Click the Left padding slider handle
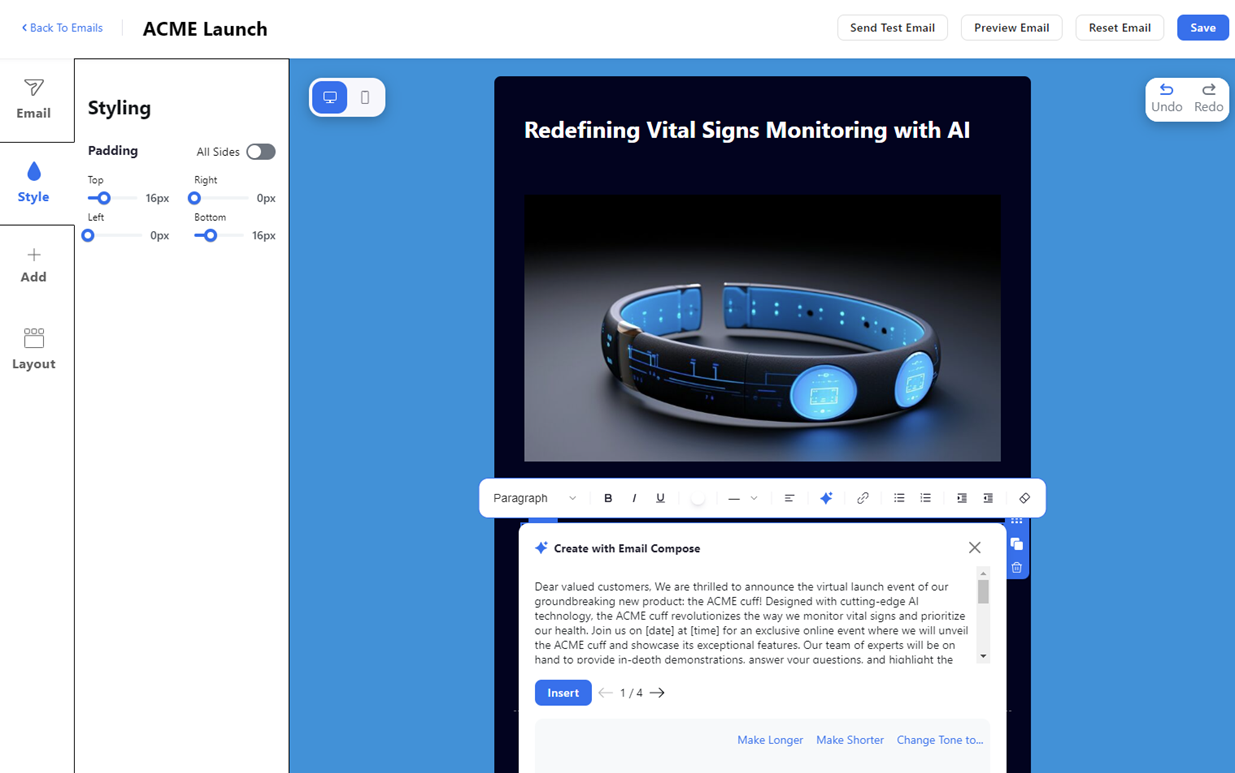 click(88, 236)
